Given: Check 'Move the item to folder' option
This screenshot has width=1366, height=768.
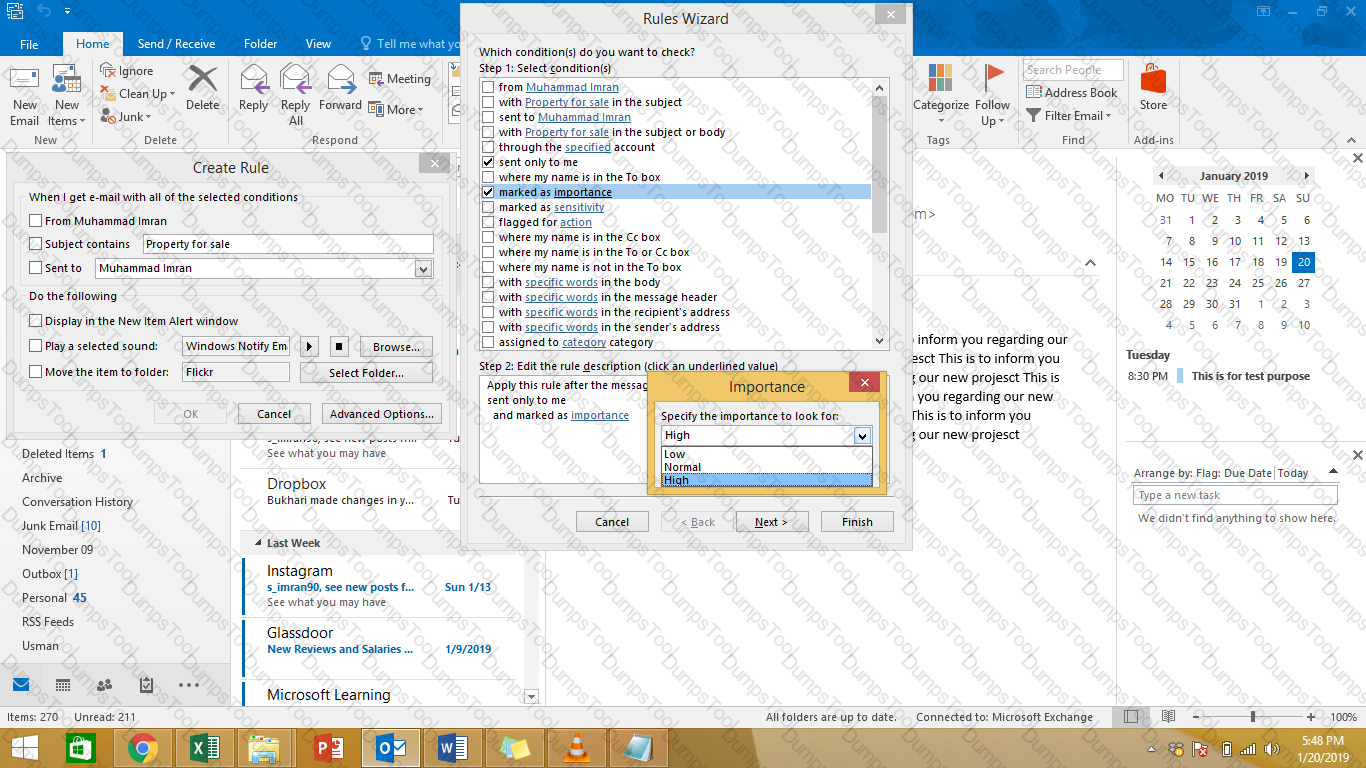Looking at the screenshot, I should tap(36, 372).
